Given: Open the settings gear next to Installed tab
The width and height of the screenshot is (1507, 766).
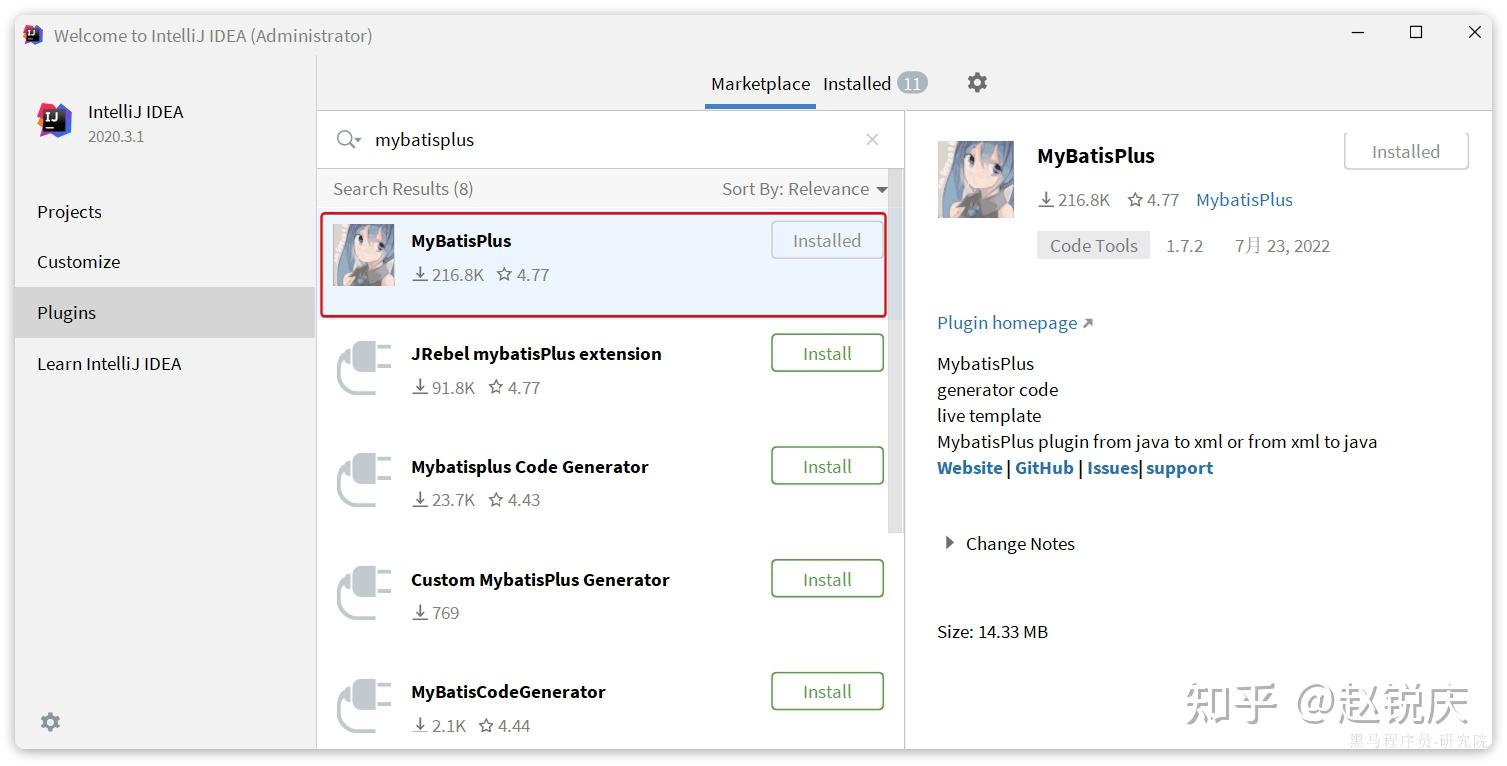Looking at the screenshot, I should coord(976,83).
